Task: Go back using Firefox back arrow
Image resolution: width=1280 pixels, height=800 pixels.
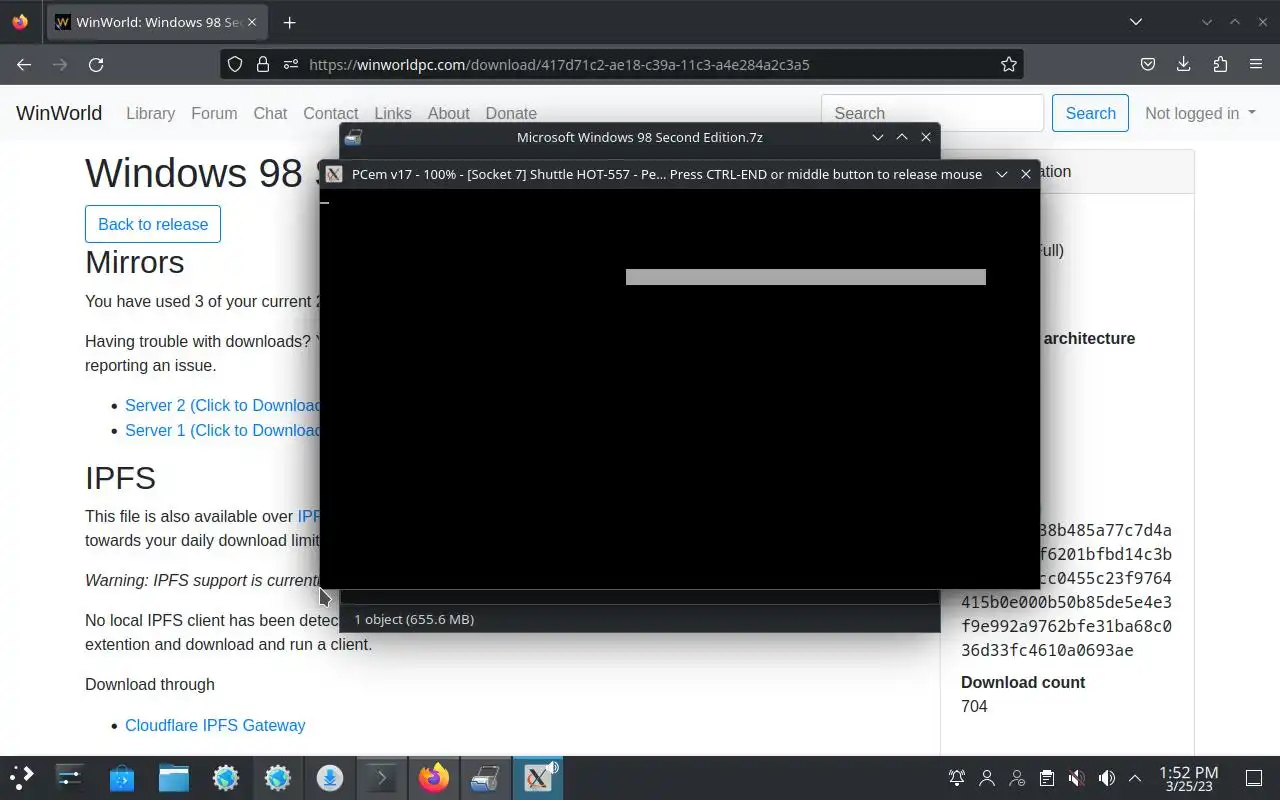Action: pyautogui.click(x=24, y=64)
